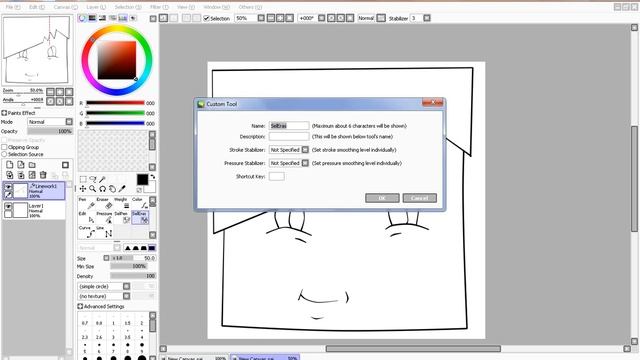Toggle the color wheel panel icon
The image size is (640, 360).
[82, 18]
